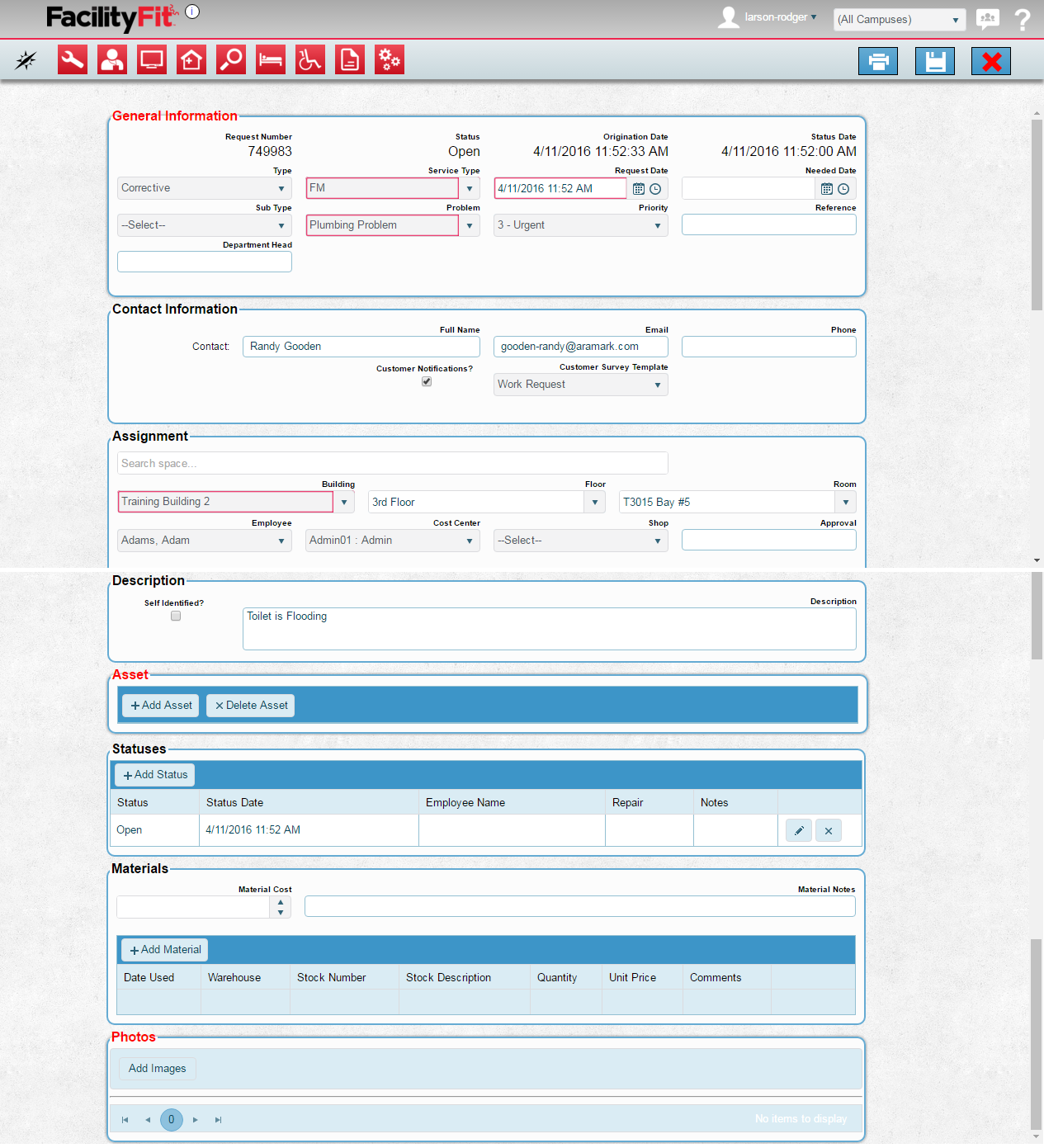Click the blue print button
Image resolution: width=1044 pixels, height=1148 pixels.
(x=878, y=62)
